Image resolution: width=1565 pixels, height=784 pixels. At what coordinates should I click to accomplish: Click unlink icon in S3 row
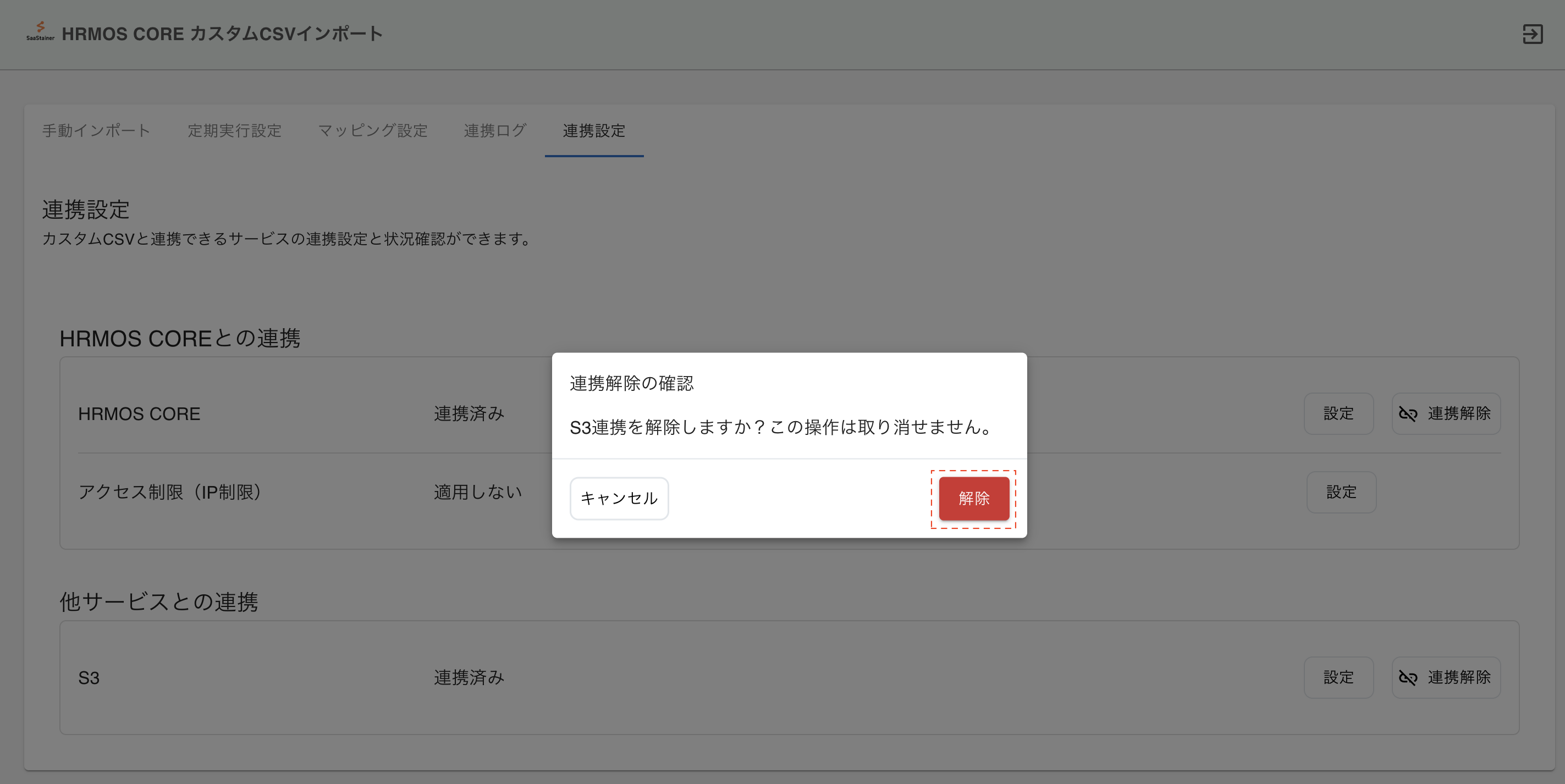click(1408, 678)
